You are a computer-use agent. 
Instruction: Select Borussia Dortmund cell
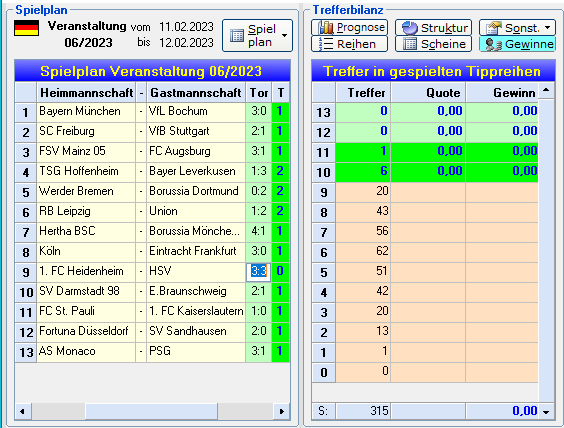[x=196, y=191]
